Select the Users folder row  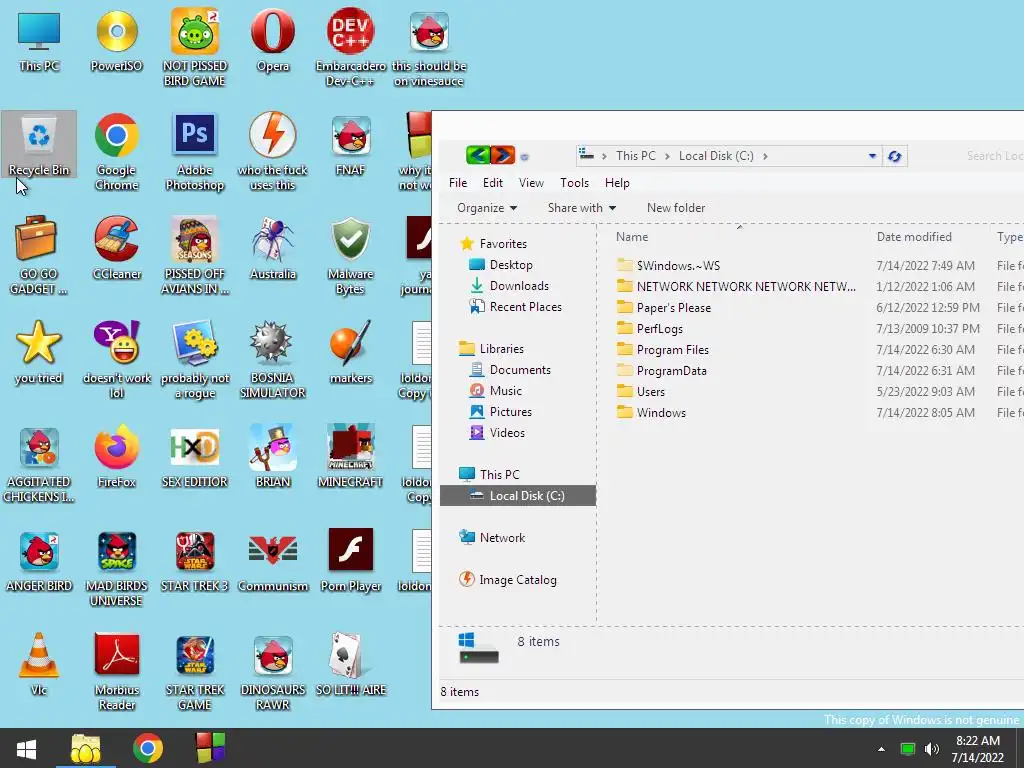pyautogui.click(x=818, y=391)
